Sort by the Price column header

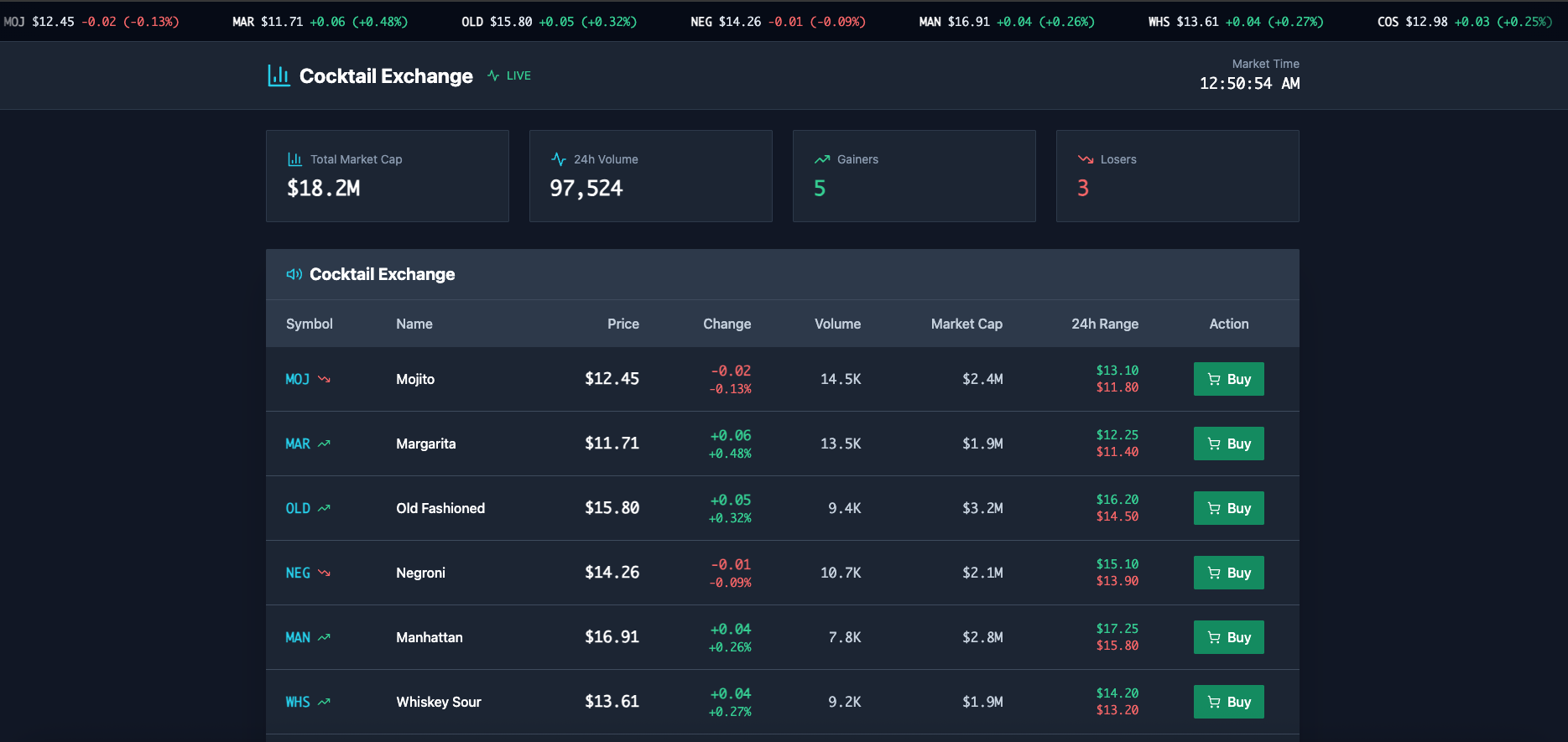[623, 324]
